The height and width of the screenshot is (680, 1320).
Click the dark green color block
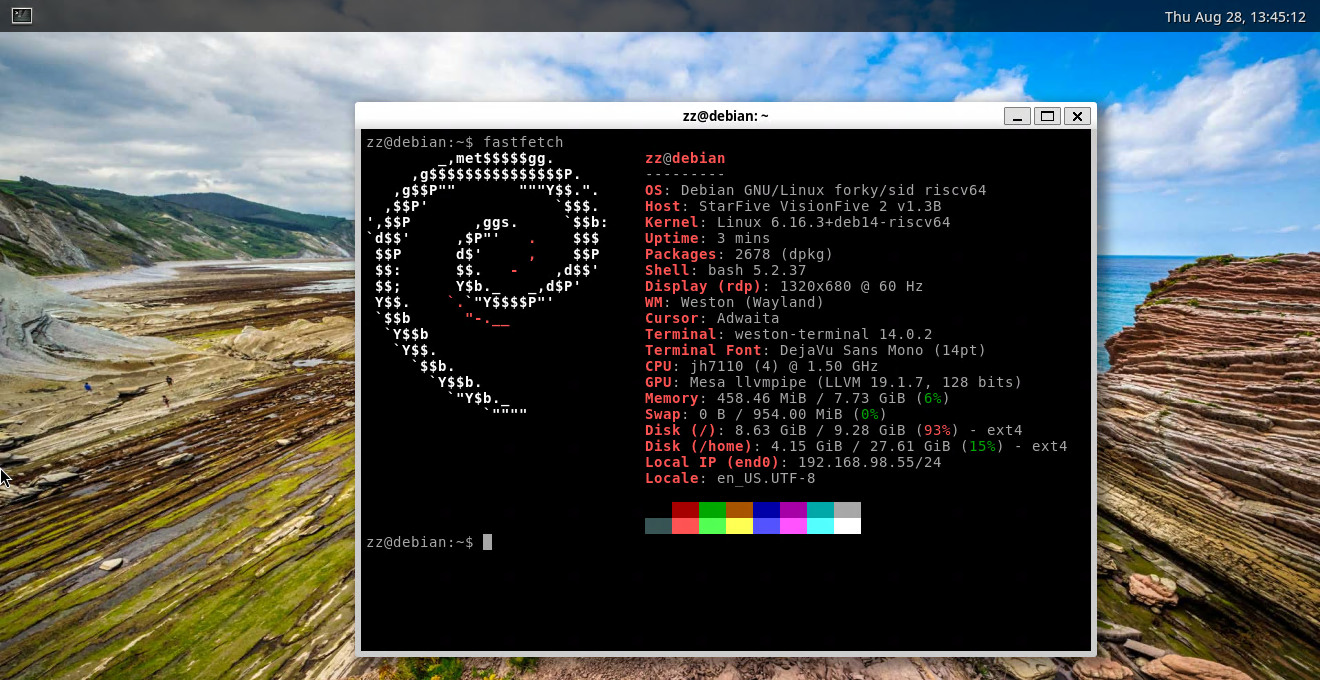tap(712, 510)
